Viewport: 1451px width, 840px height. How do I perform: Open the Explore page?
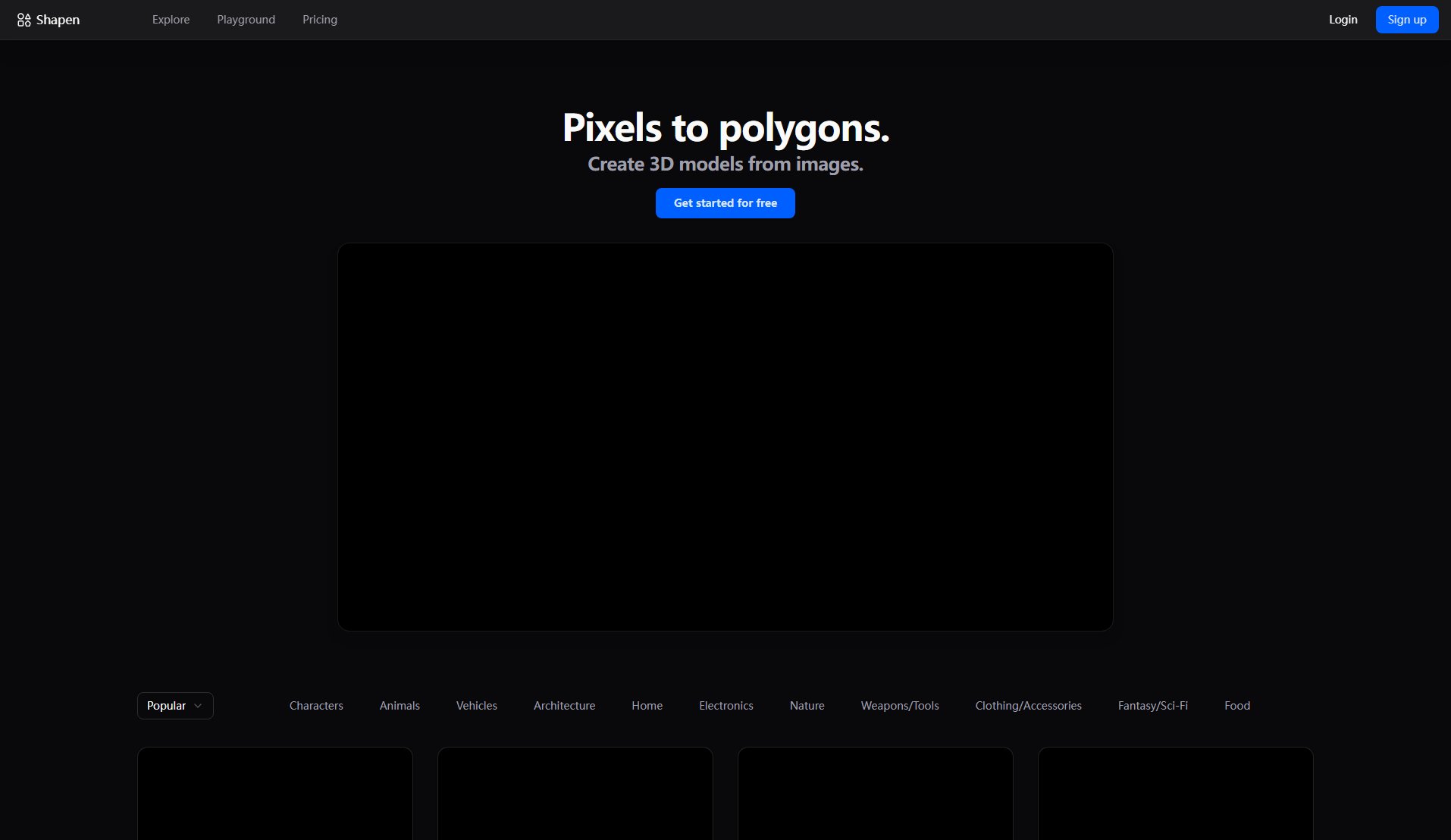tap(171, 20)
